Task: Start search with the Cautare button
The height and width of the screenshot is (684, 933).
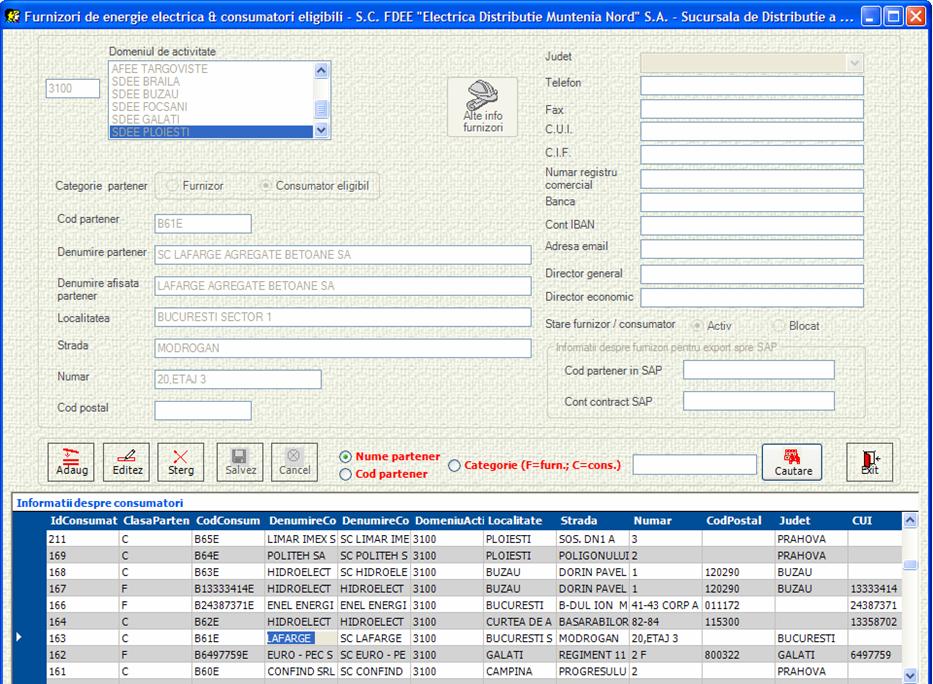Action: tap(792, 462)
